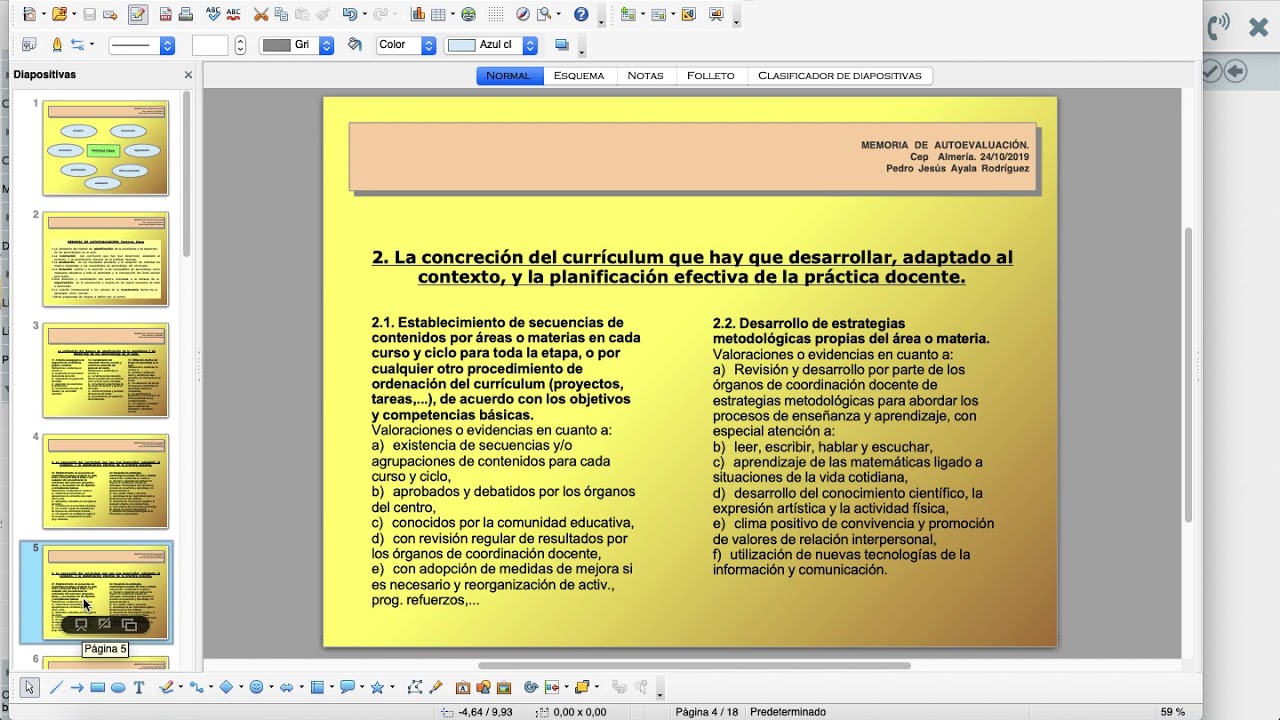Click Página 4 / 18 in status bar
1280x720 pixels.
coord(709,712)
